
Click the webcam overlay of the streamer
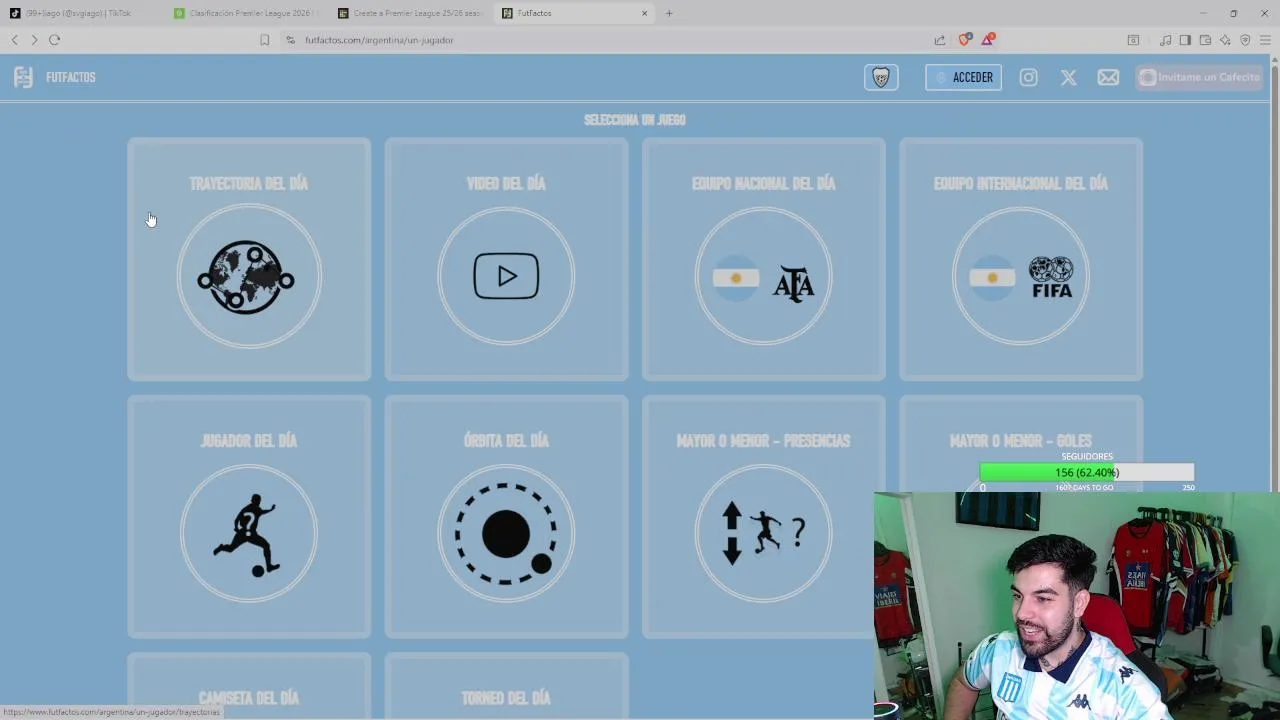coord(1076,605)
